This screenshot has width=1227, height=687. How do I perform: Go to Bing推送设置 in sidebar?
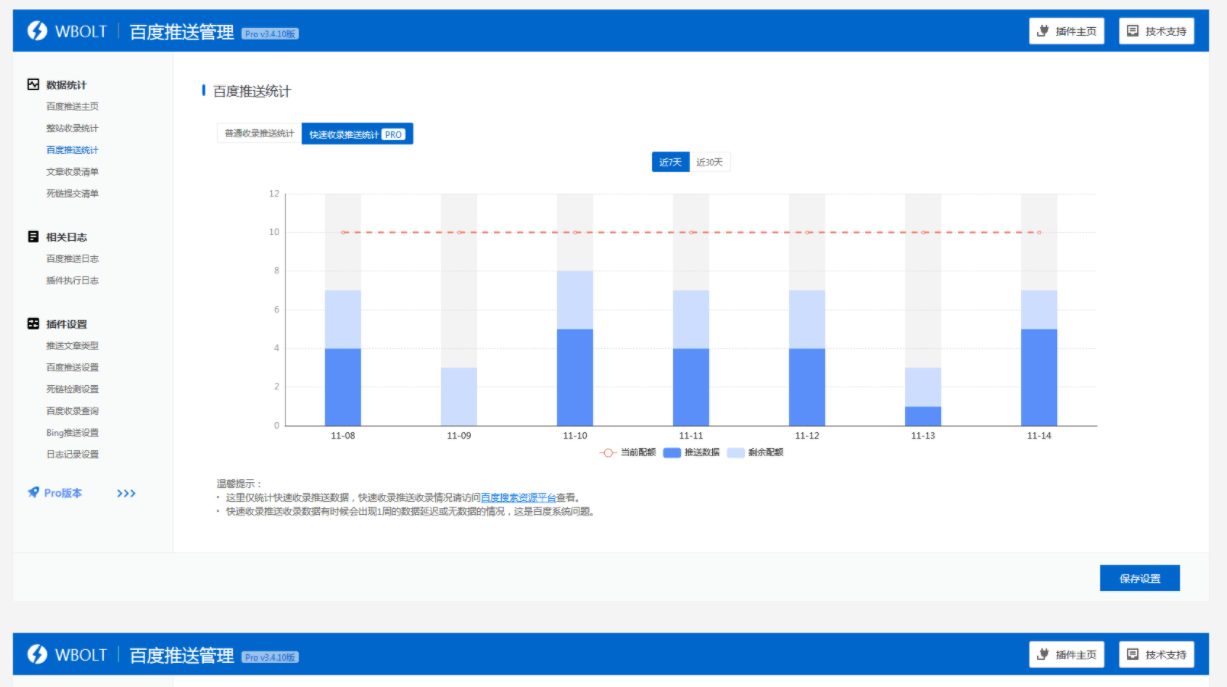click(x=72, y=433)
